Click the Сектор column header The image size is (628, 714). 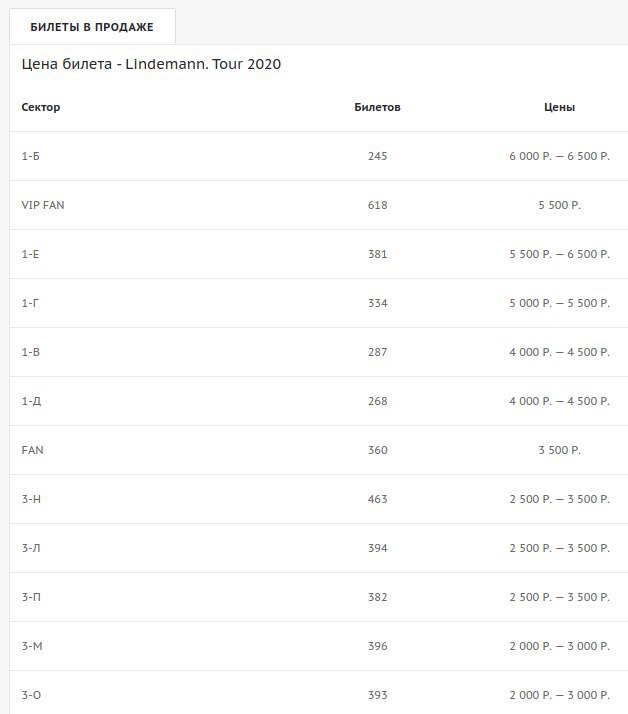pos(41,107)
